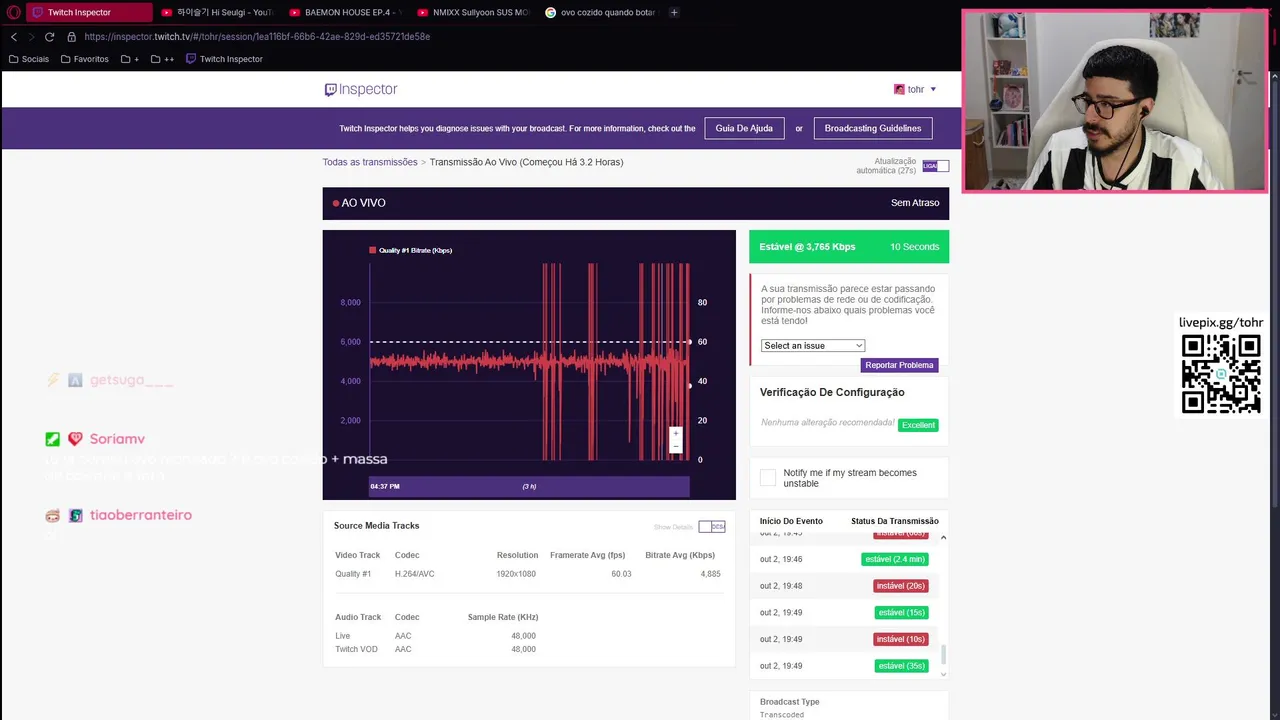Click the 60.03 framerate value
Screen dimensions: 1280x720
(x=621, y=574)
